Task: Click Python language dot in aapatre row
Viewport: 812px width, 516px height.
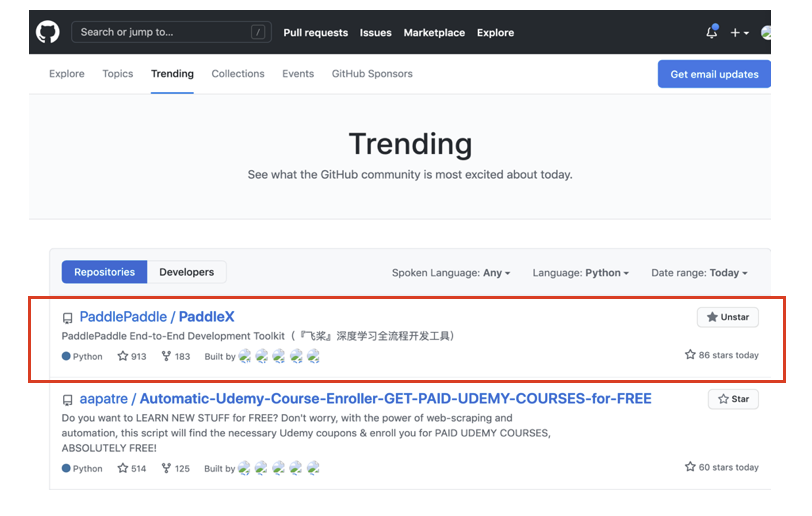Action: pos(66,468)
